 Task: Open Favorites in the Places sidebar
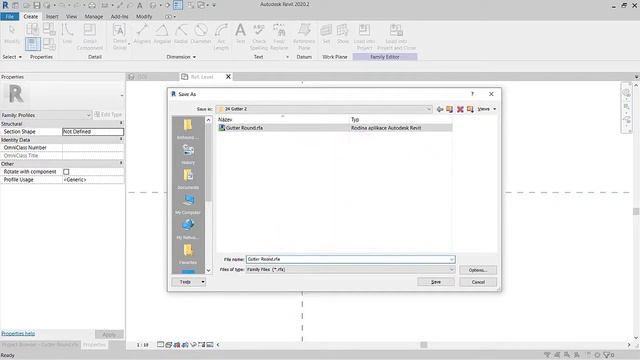tap(188, 253)
